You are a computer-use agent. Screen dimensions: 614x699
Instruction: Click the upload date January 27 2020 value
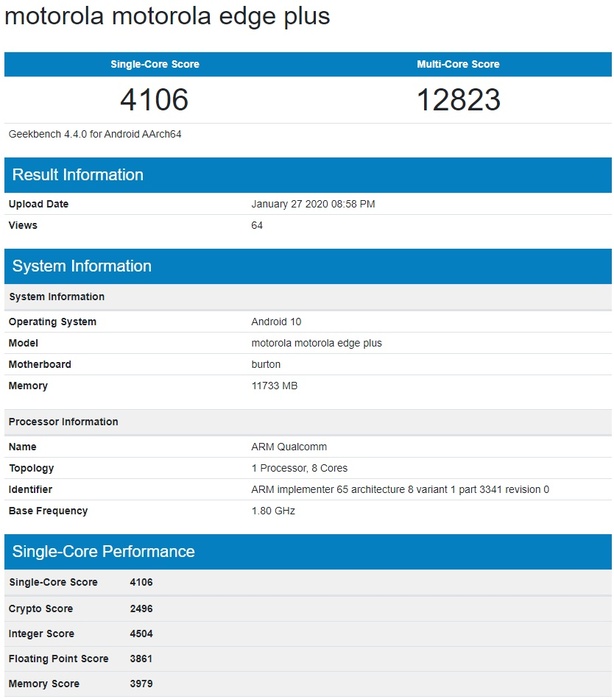[x=313, y=204]
